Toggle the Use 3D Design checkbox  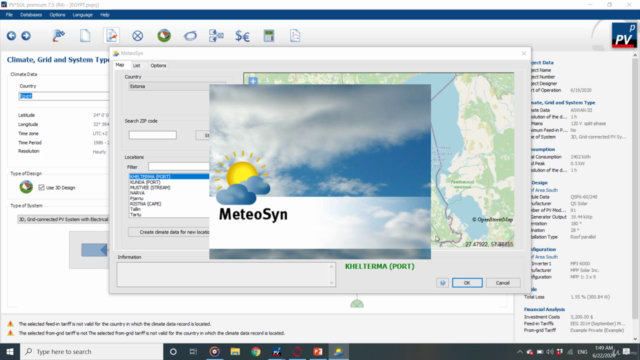click(x=41, y=187)
